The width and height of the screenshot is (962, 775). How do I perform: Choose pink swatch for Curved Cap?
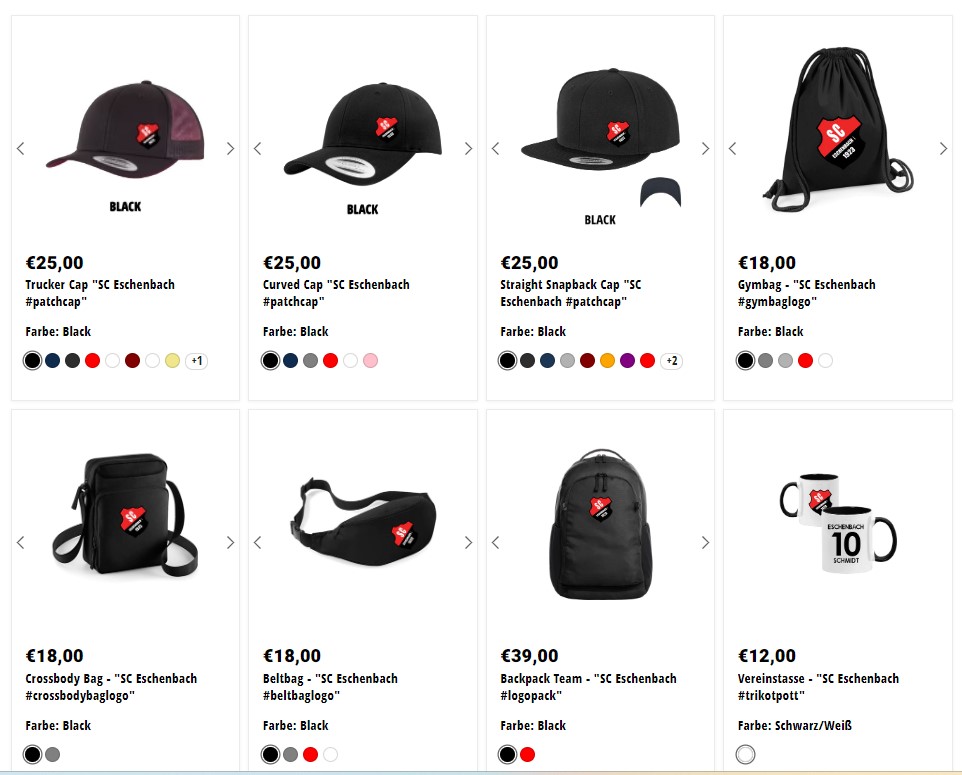coord(371,361)
